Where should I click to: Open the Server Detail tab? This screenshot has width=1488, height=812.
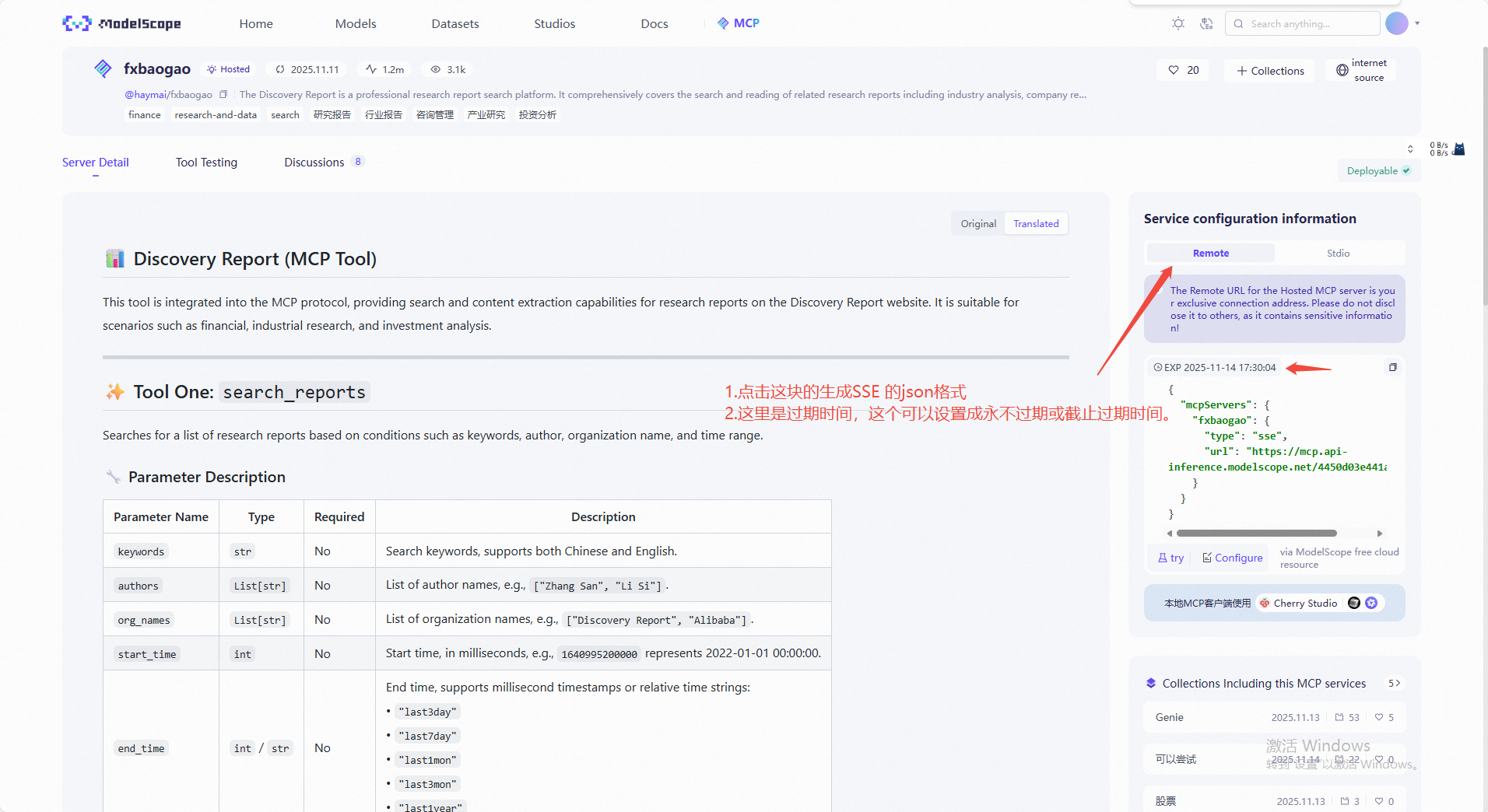[96, 162]
